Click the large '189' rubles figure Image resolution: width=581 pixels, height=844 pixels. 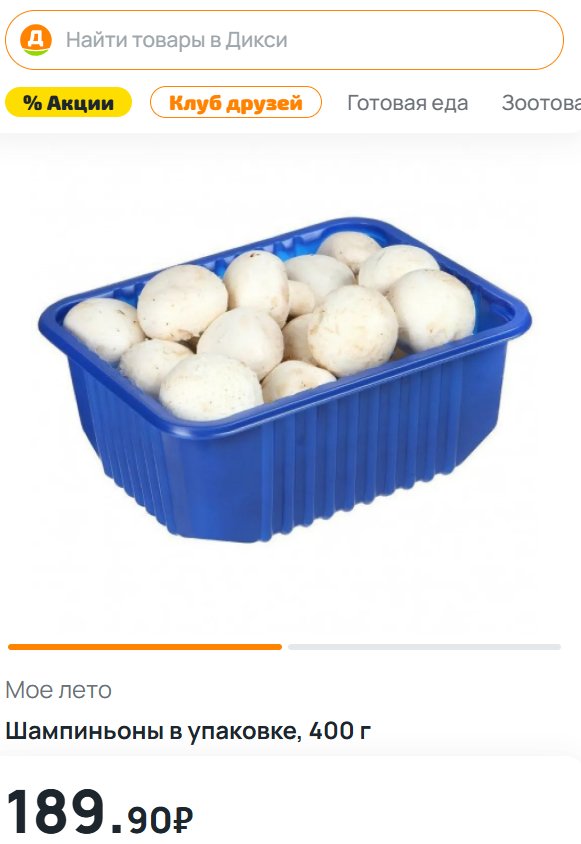pyautogui.click(x=55, y=811)
